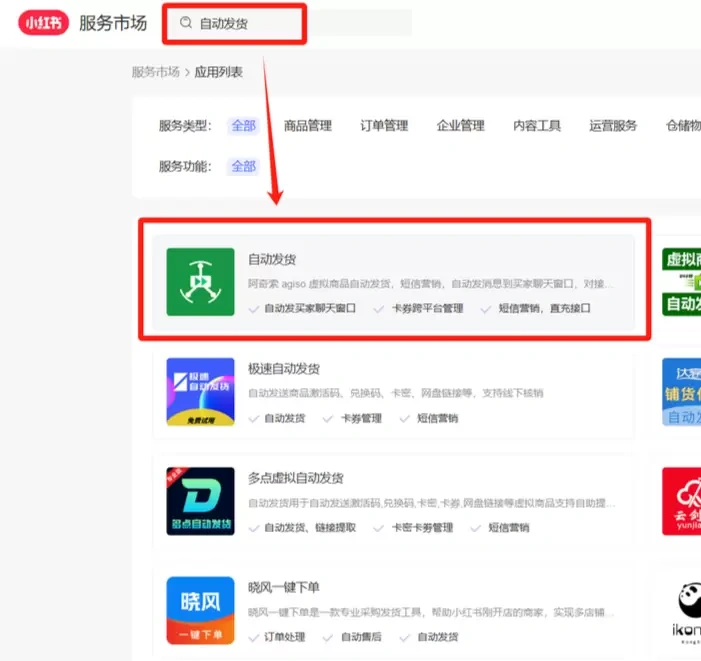Image resolution: width=701 pixels, height=661 pixels.
Task: Click the 服务市场 header title
Action: point(113,23)
